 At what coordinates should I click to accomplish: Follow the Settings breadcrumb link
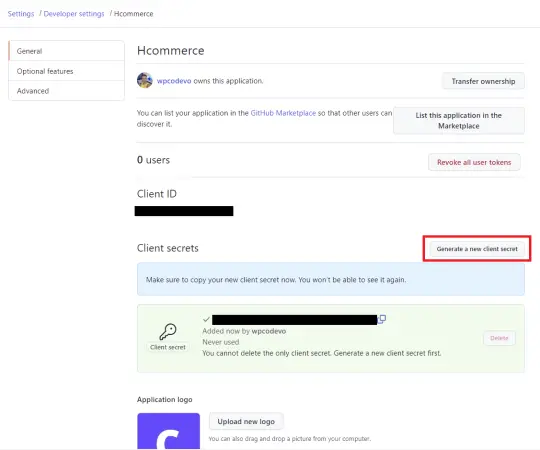[x=21, y=14]
